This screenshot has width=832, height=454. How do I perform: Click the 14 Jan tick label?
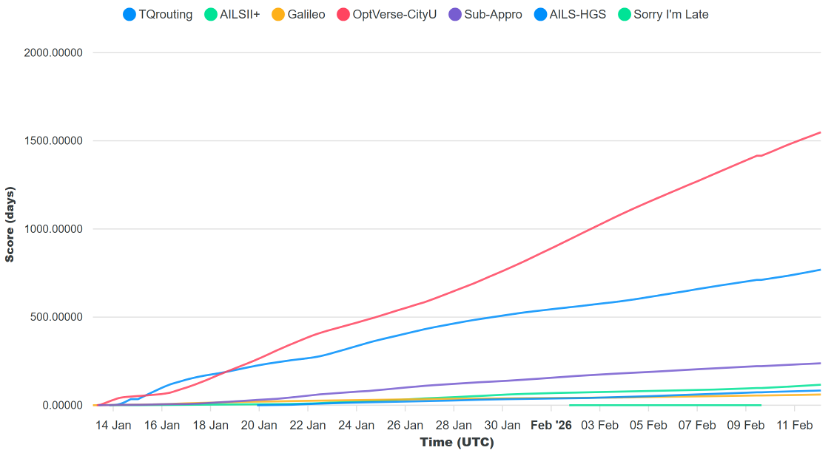(x=113, y=424)
